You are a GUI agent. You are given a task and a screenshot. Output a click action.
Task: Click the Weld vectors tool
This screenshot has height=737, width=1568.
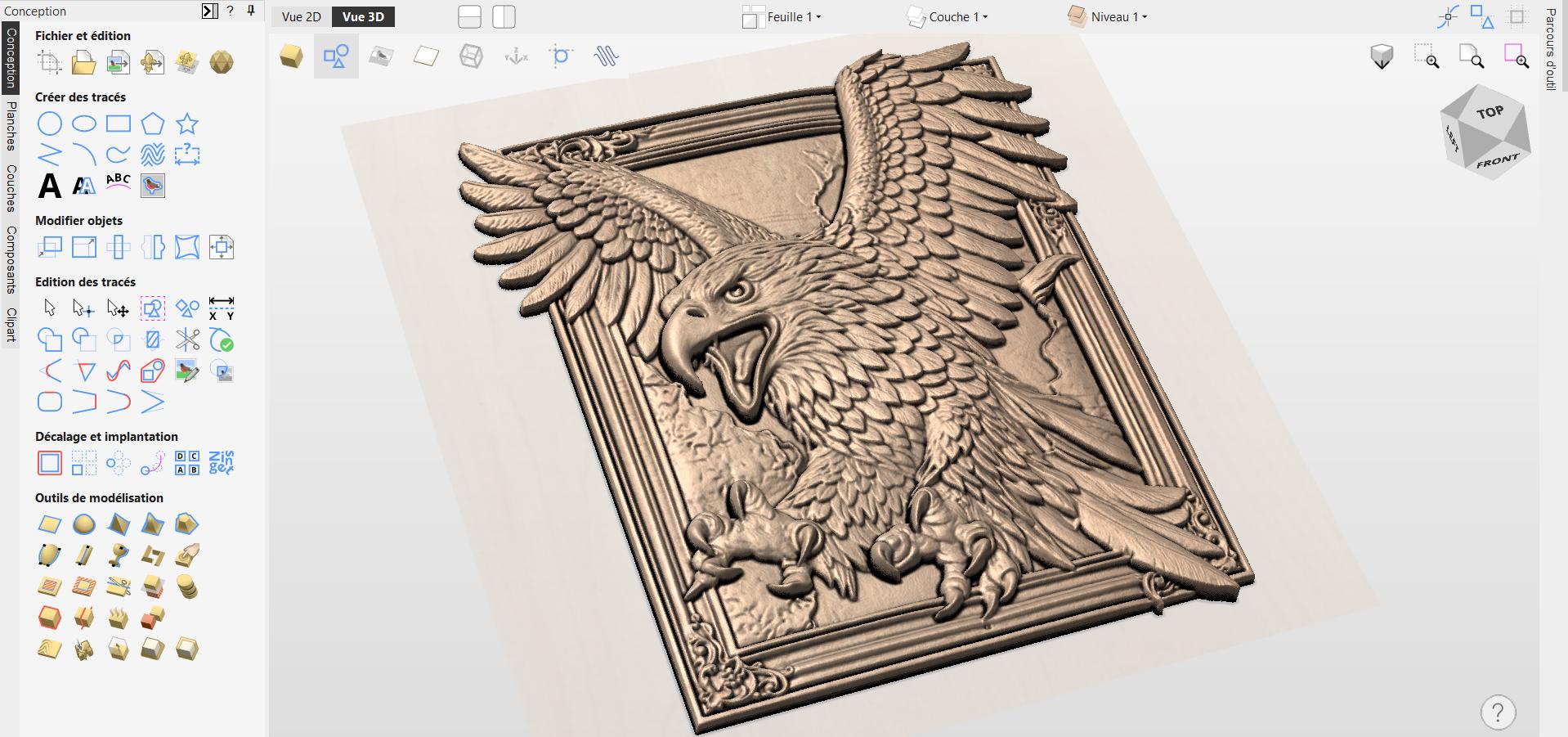click(50, 339)
